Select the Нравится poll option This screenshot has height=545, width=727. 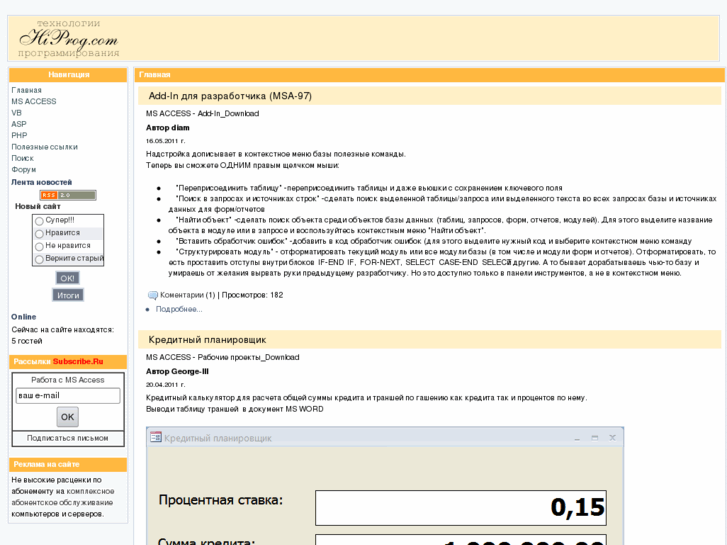point(39,233)
